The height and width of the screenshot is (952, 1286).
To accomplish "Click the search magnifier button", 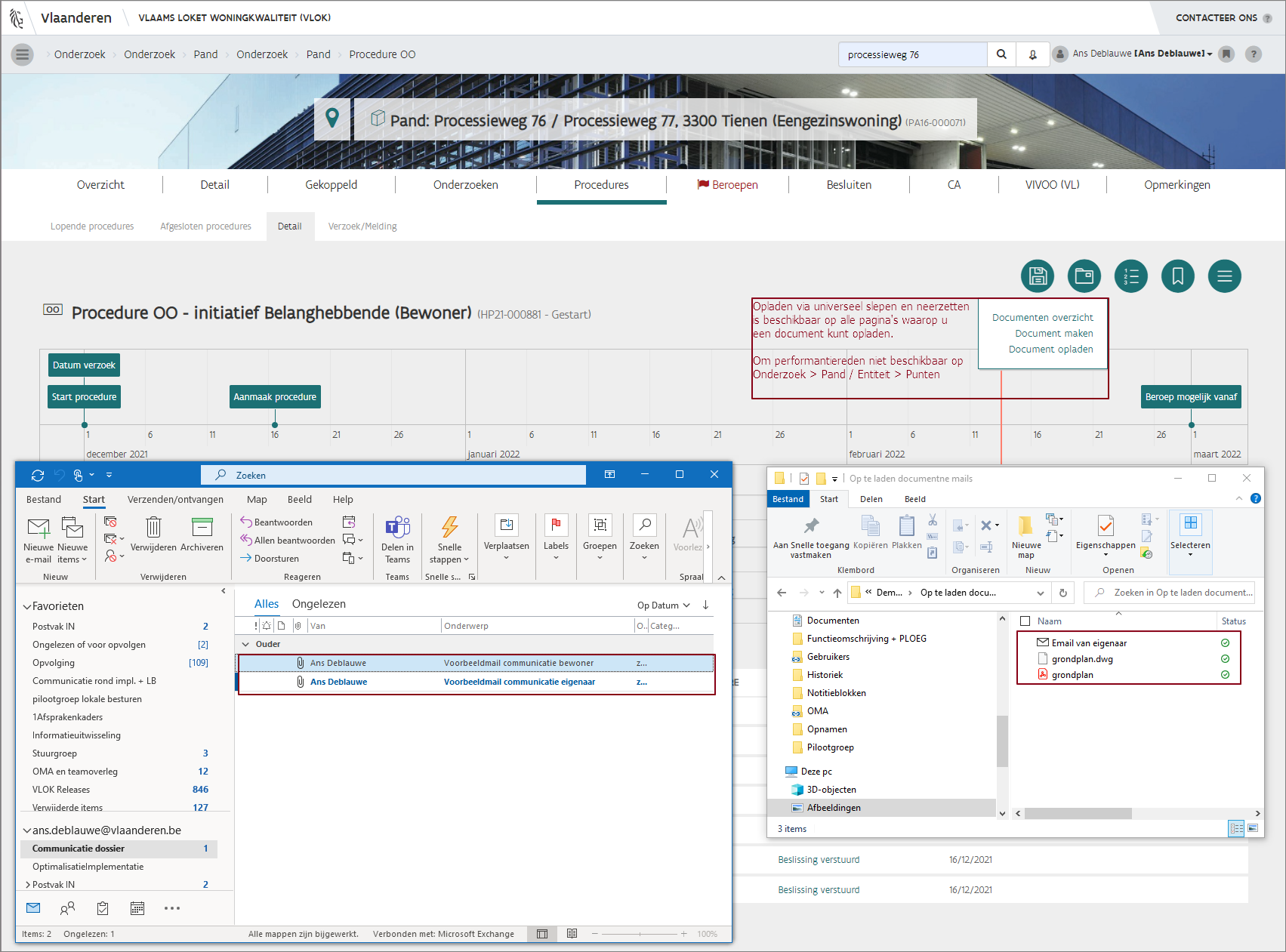I will tap(1001, 54).
